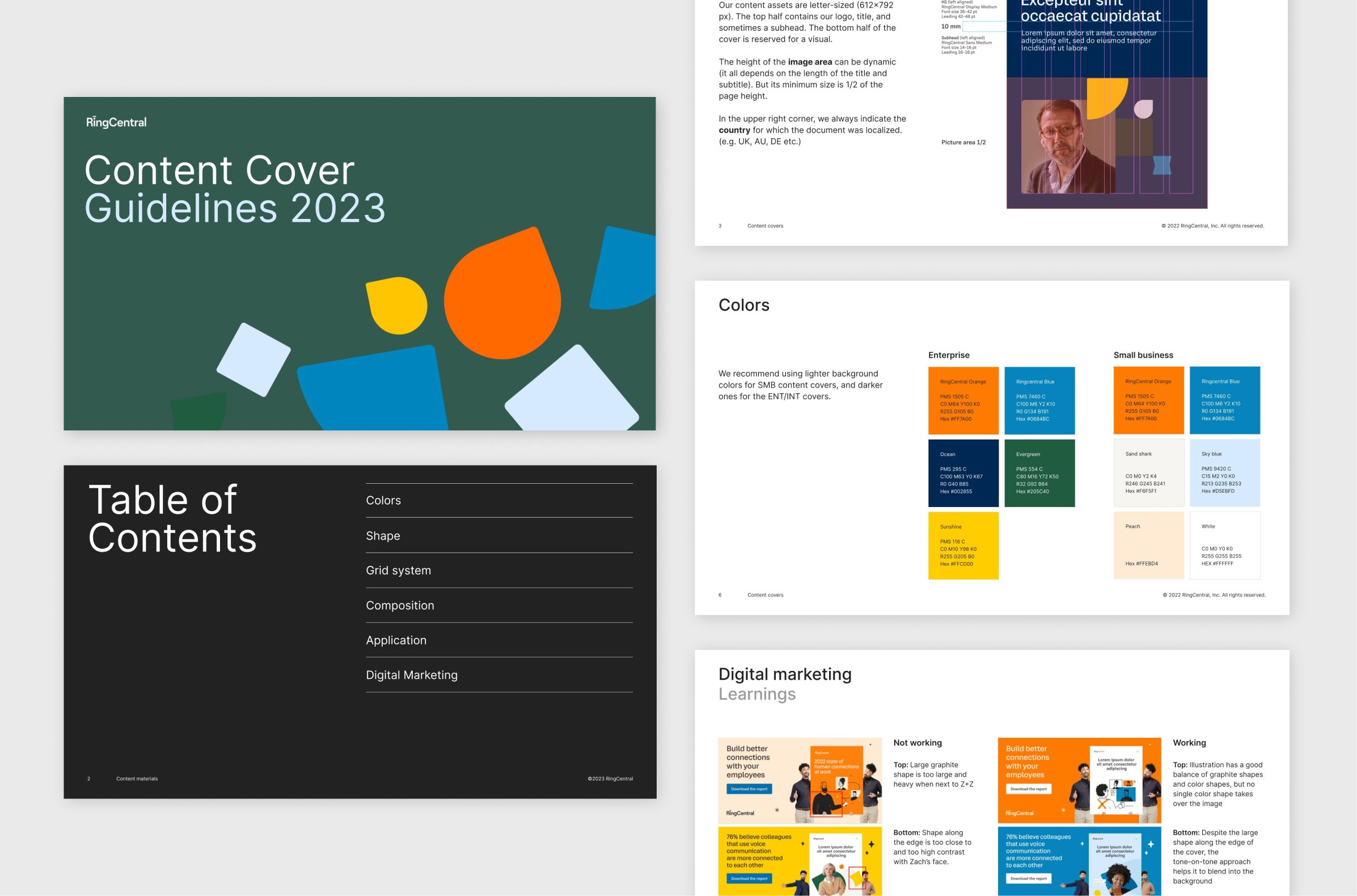Click the '10 mm' spacing annotation
Screen dimensions: 1357x896
[951, 26]
